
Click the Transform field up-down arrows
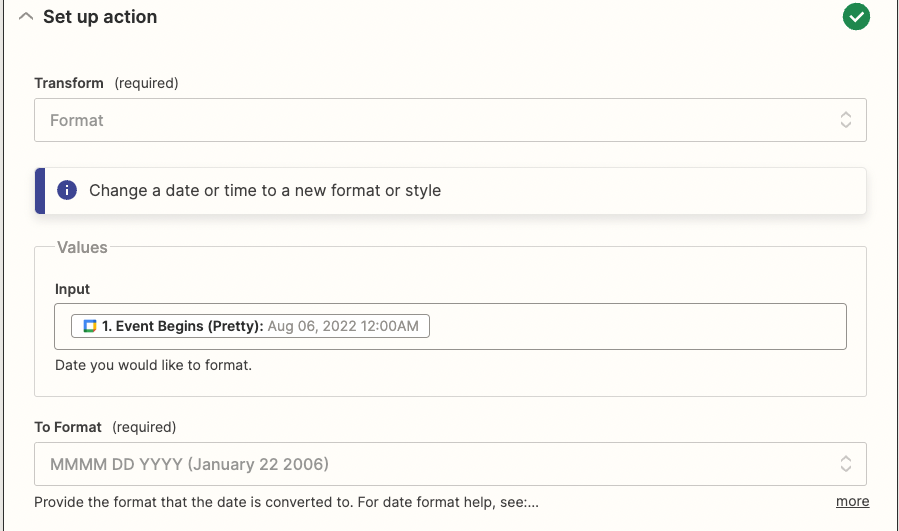click(x=846, y=120)
